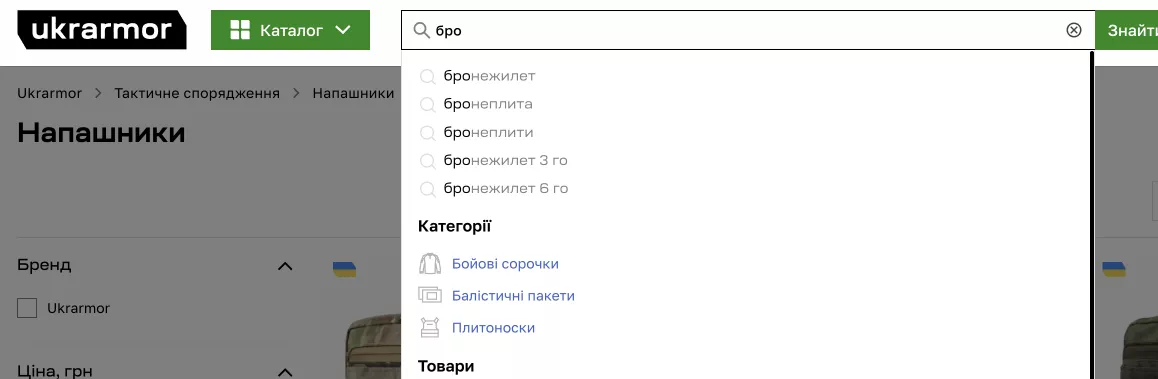Collapse the Бренд filter section
Viewport: 1158px width, 379px height.
285,266
